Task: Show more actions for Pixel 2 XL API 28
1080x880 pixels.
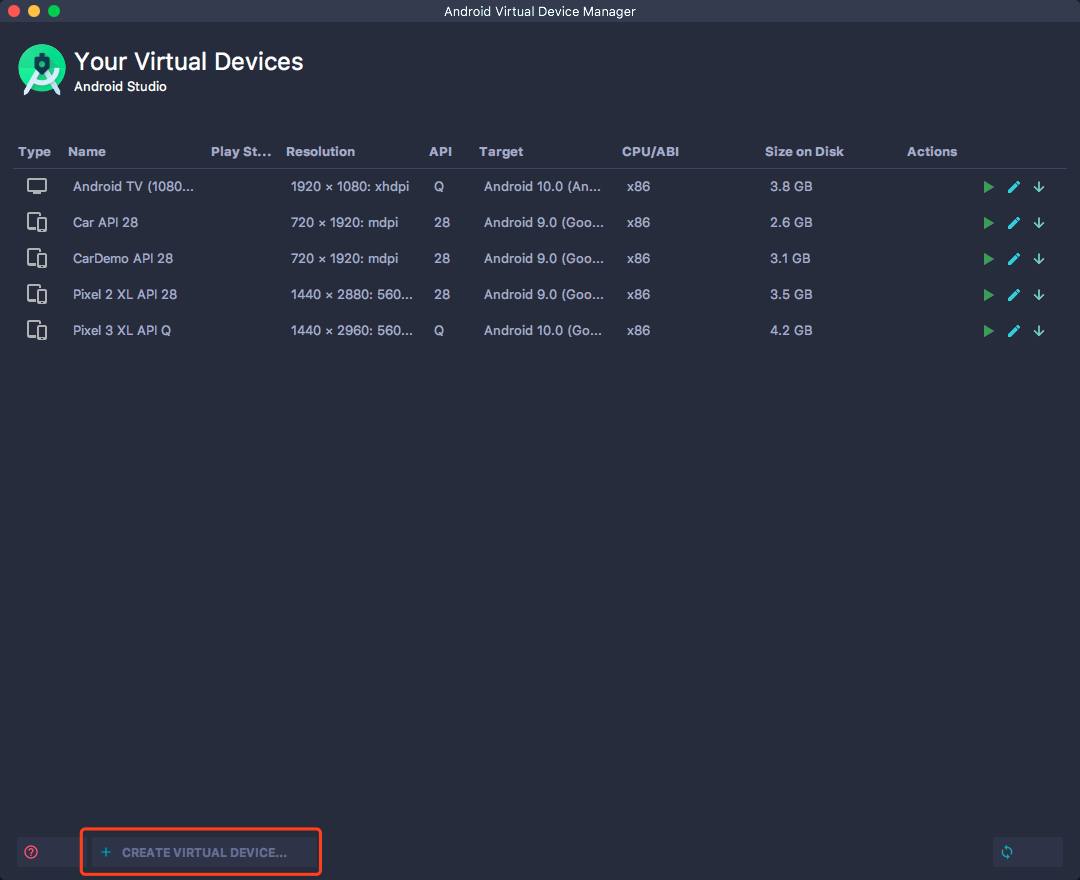Action: (1039, 295)
